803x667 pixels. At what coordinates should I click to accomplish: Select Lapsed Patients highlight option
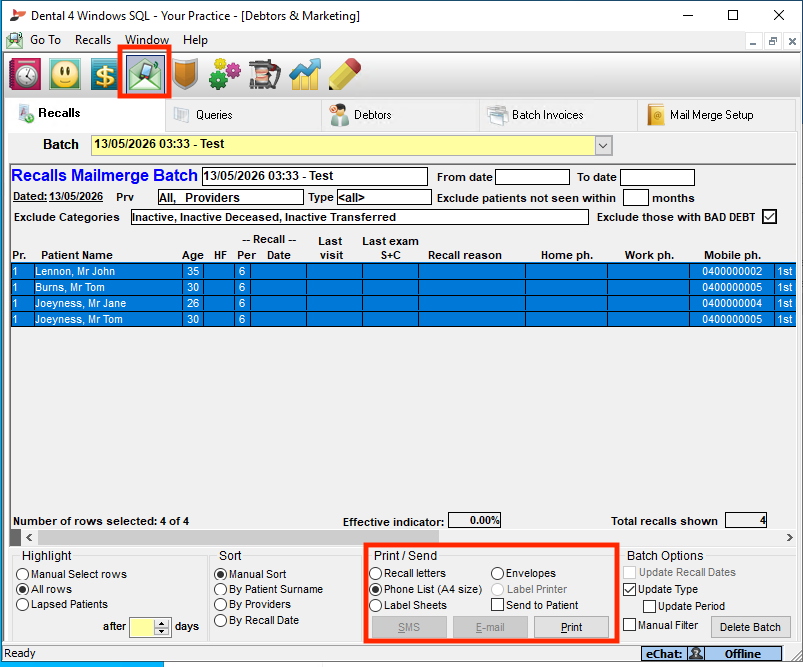[62, 605]
